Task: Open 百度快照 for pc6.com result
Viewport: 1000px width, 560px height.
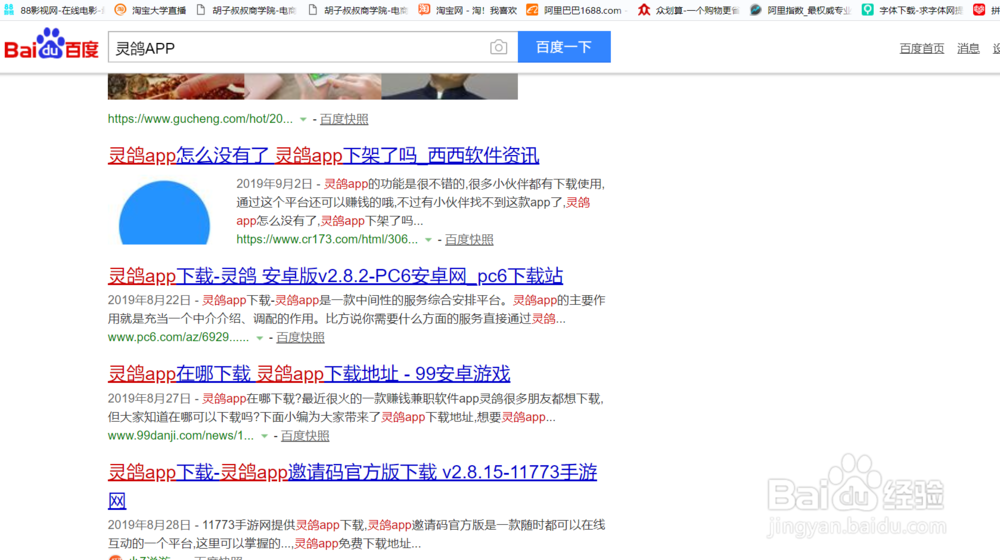Action: [x=300, y=337]
